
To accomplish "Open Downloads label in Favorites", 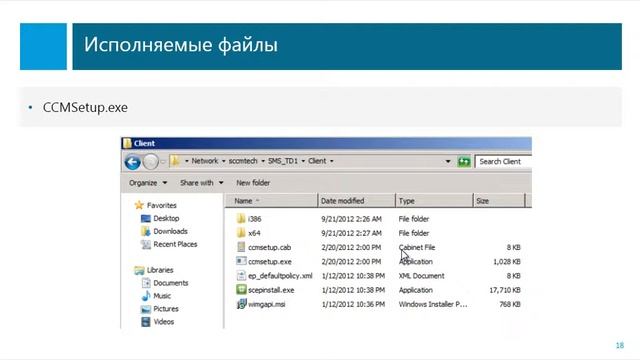I will [x=170, y=231].
